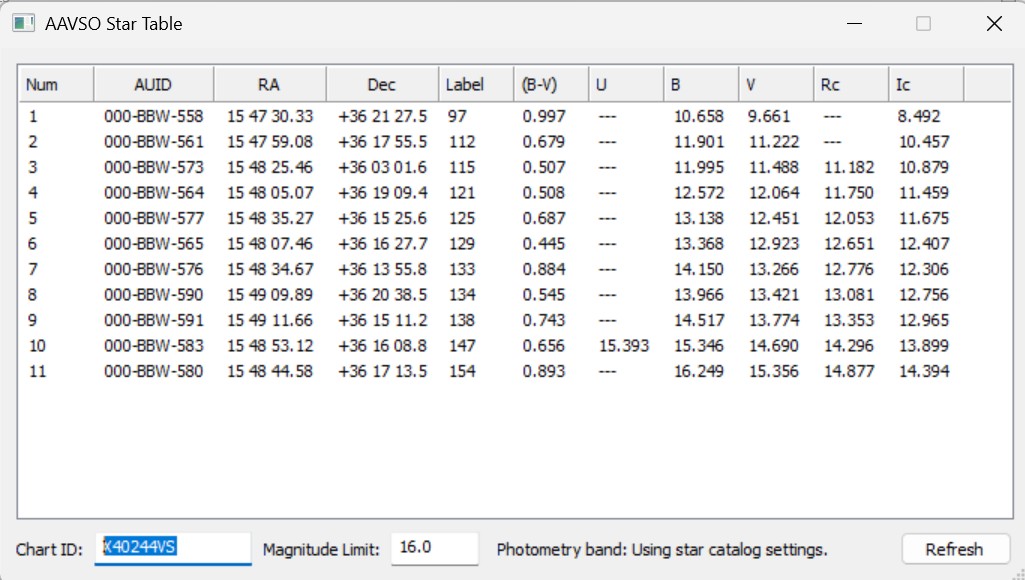Select star row 000-BBW-573
Viewport: 1025px width, 580px height.
tap(515, 167)
